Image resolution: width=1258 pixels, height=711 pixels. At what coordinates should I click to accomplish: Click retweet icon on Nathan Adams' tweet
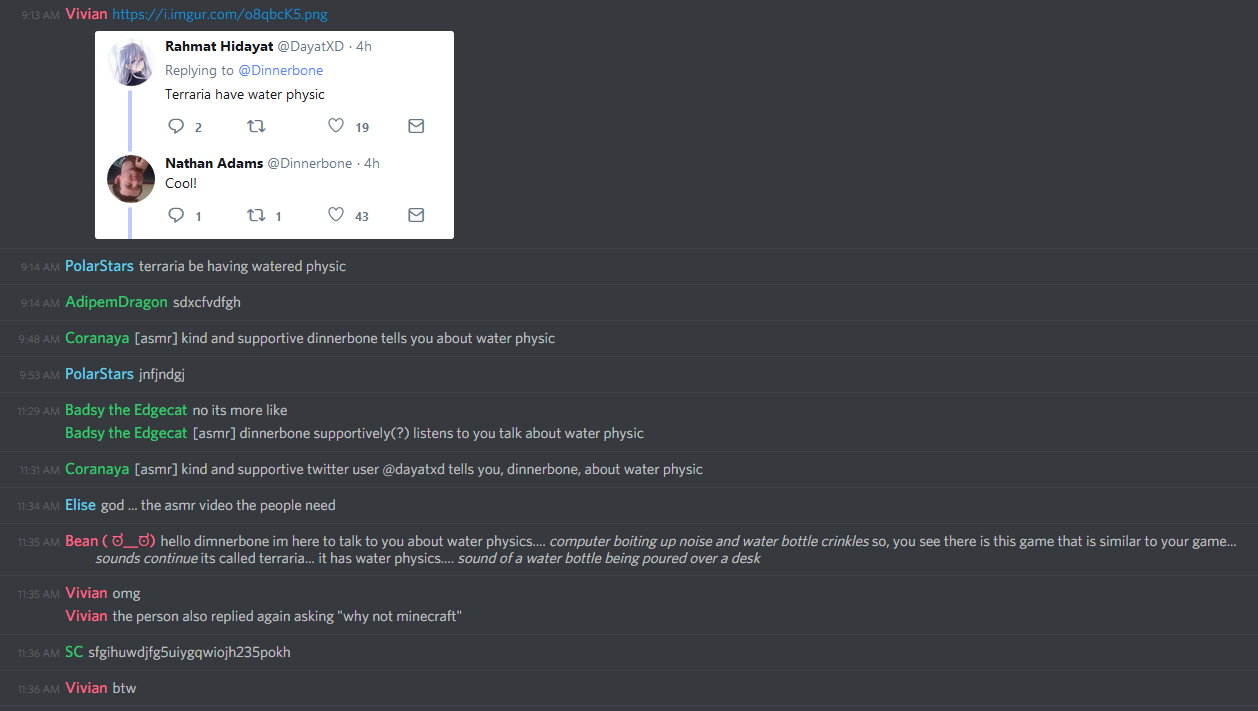[256, 215]
